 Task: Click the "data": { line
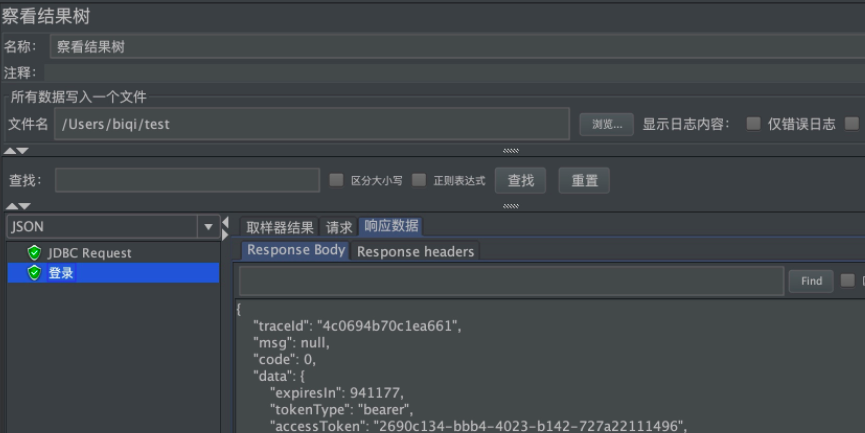point(279,376)
